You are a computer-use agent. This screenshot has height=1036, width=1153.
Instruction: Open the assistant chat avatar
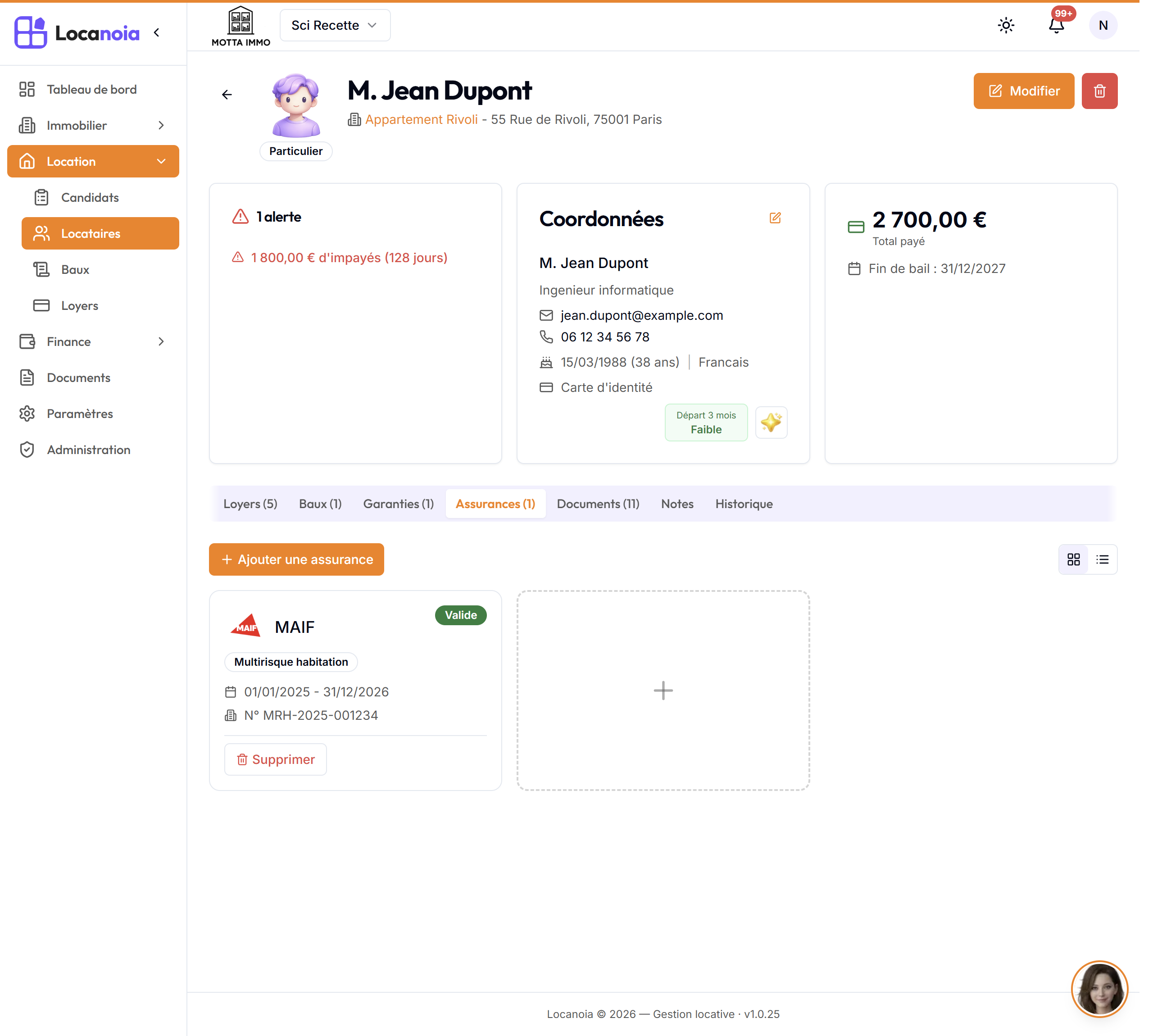tap(1099, 989)
